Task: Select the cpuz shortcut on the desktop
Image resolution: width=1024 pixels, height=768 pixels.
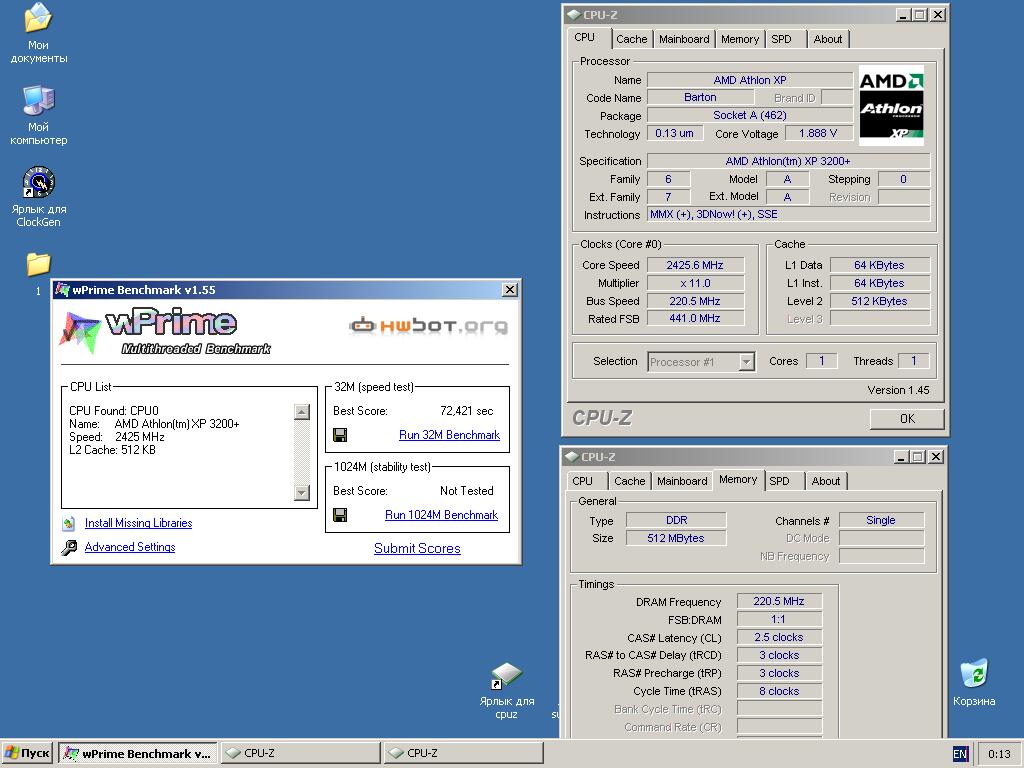Action: (x=506, y=691)
